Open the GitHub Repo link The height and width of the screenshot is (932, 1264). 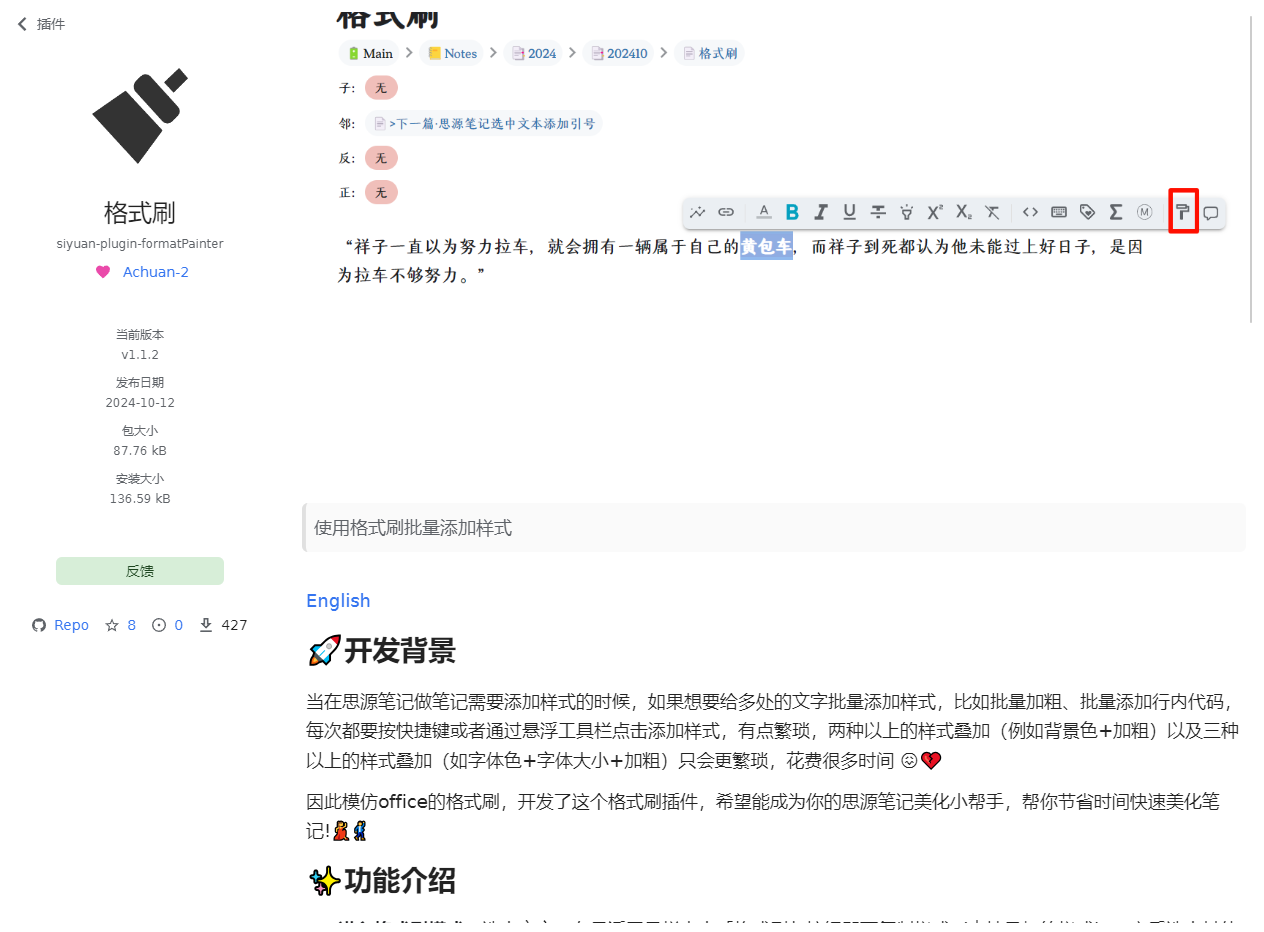click(x=60, y=625)
